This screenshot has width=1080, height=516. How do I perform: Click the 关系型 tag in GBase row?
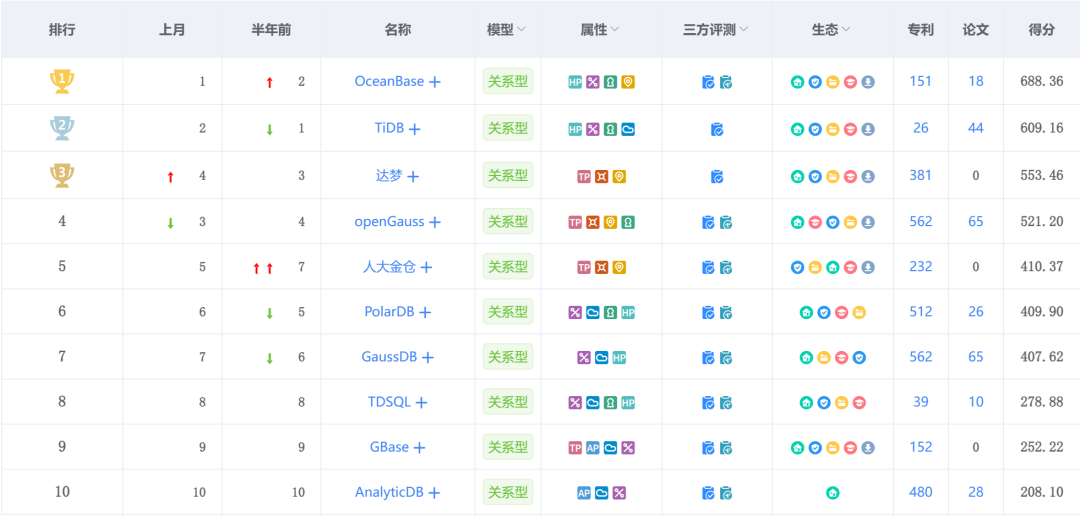click(x=508, y=447)
